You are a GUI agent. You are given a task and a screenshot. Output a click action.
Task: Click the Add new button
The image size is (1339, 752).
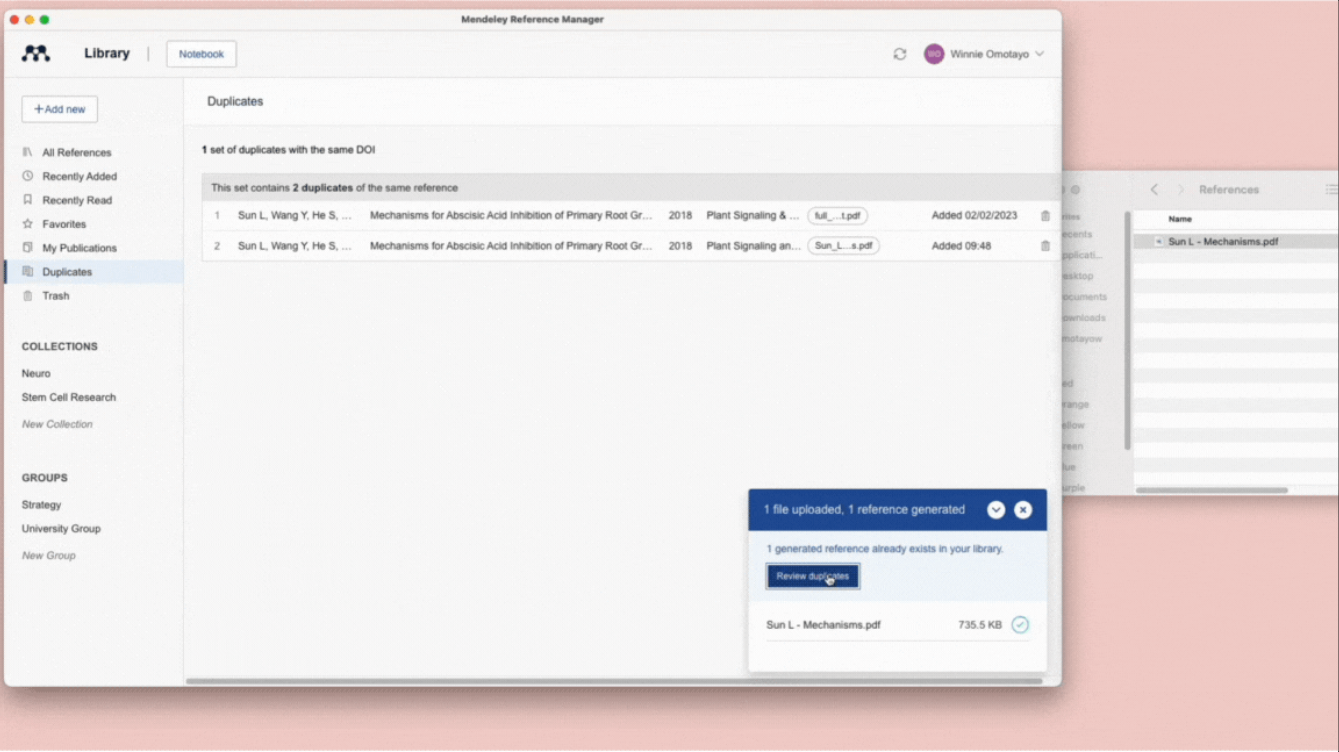point(60,109)
